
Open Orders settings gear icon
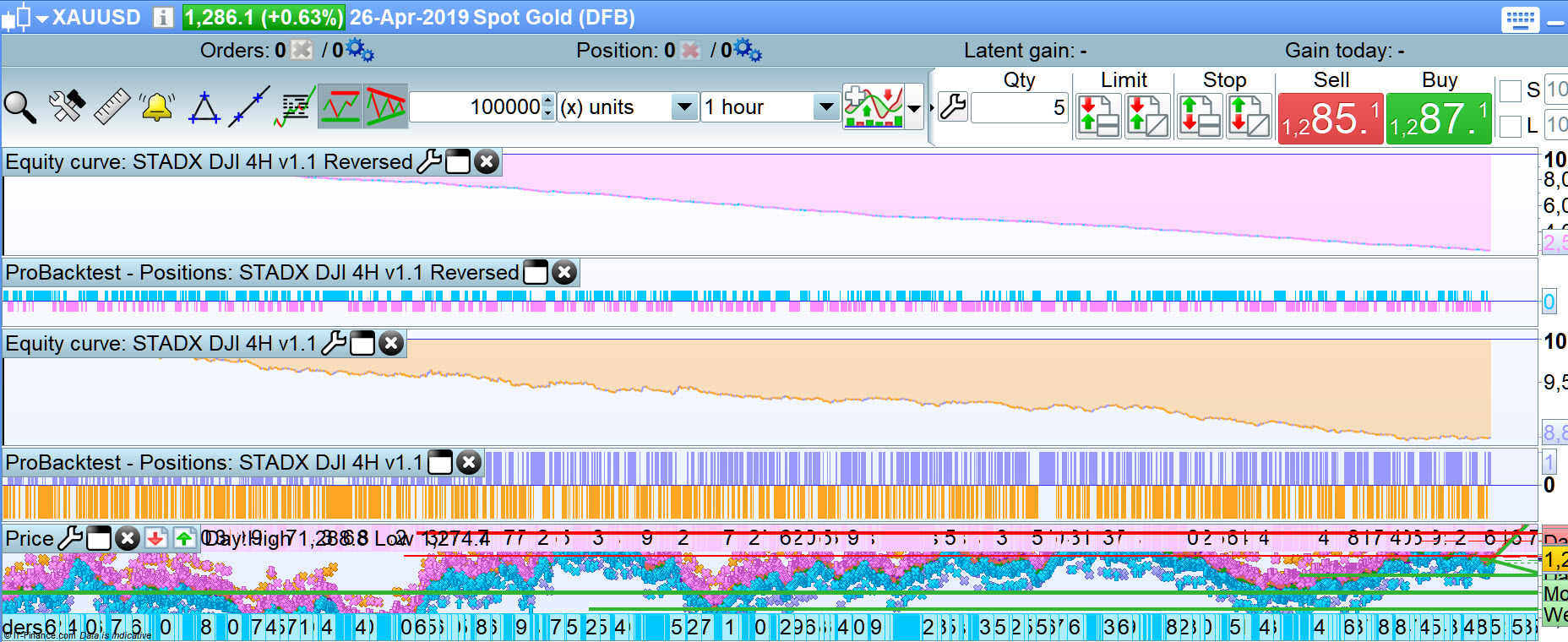pyautogui.click(x=360, y=51)
